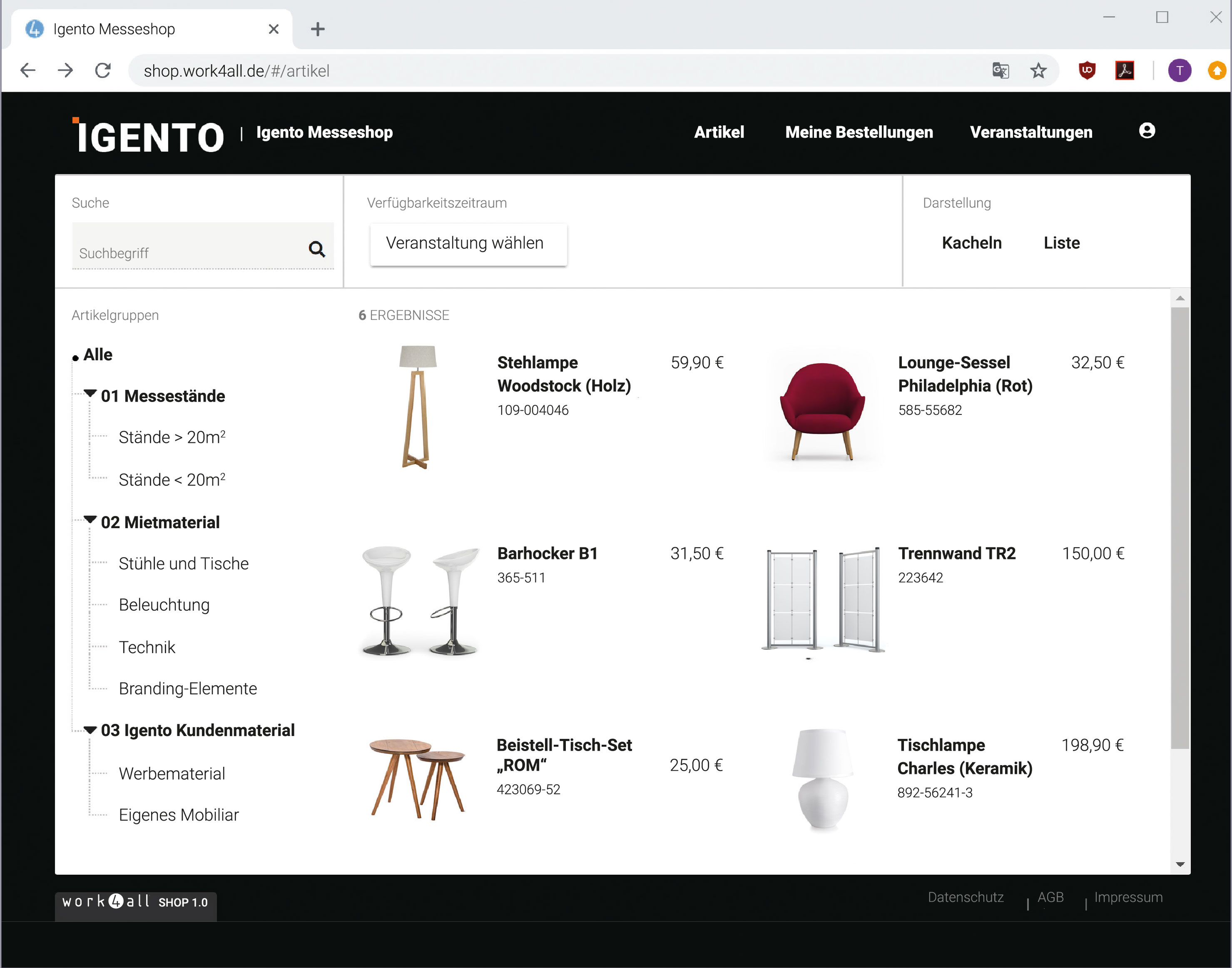This screenshot has height=968, width=1232.
Task: Click the search magnifier icon
Action: coord(316,249)
